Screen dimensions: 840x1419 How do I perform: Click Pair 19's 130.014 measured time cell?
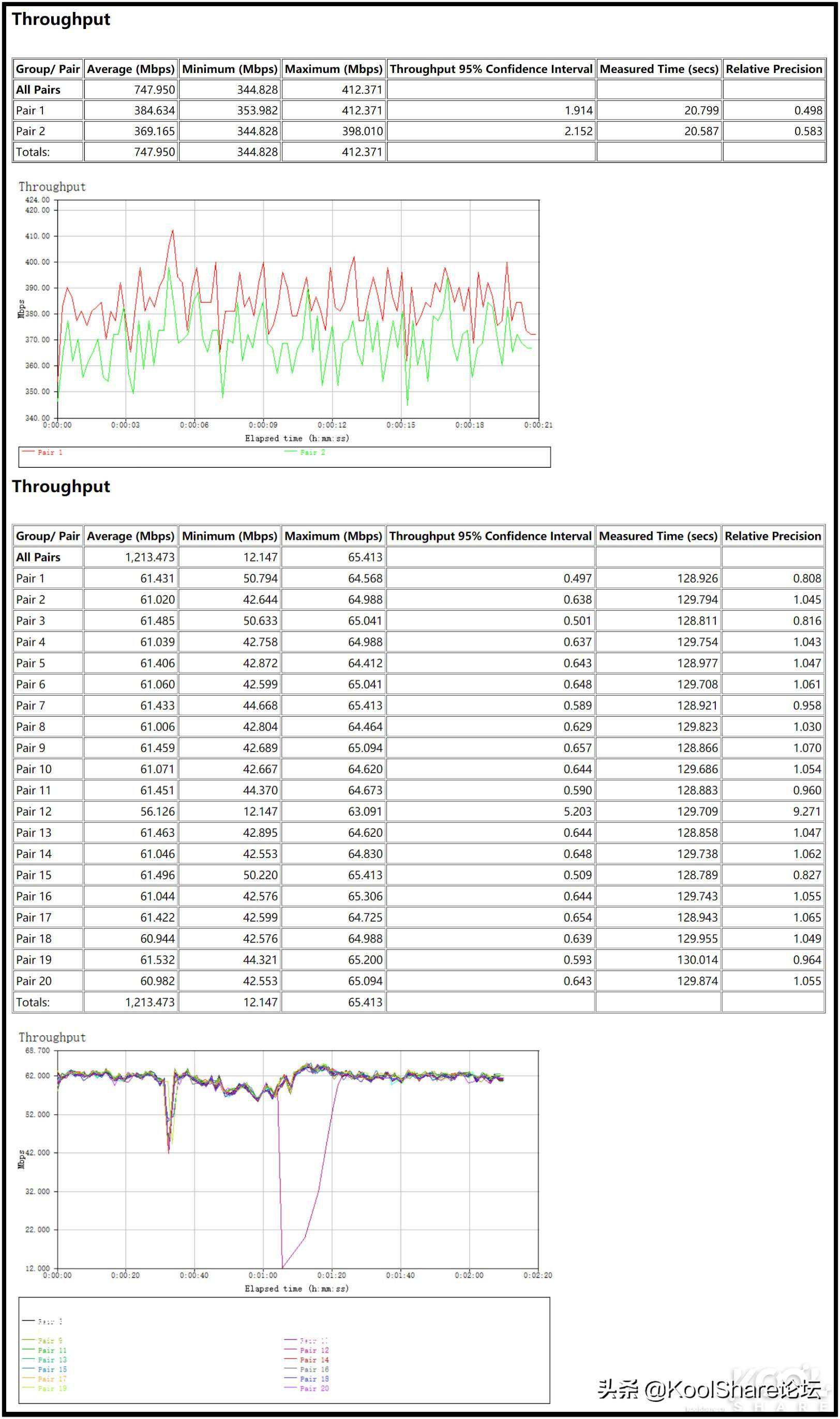[697, 959]
